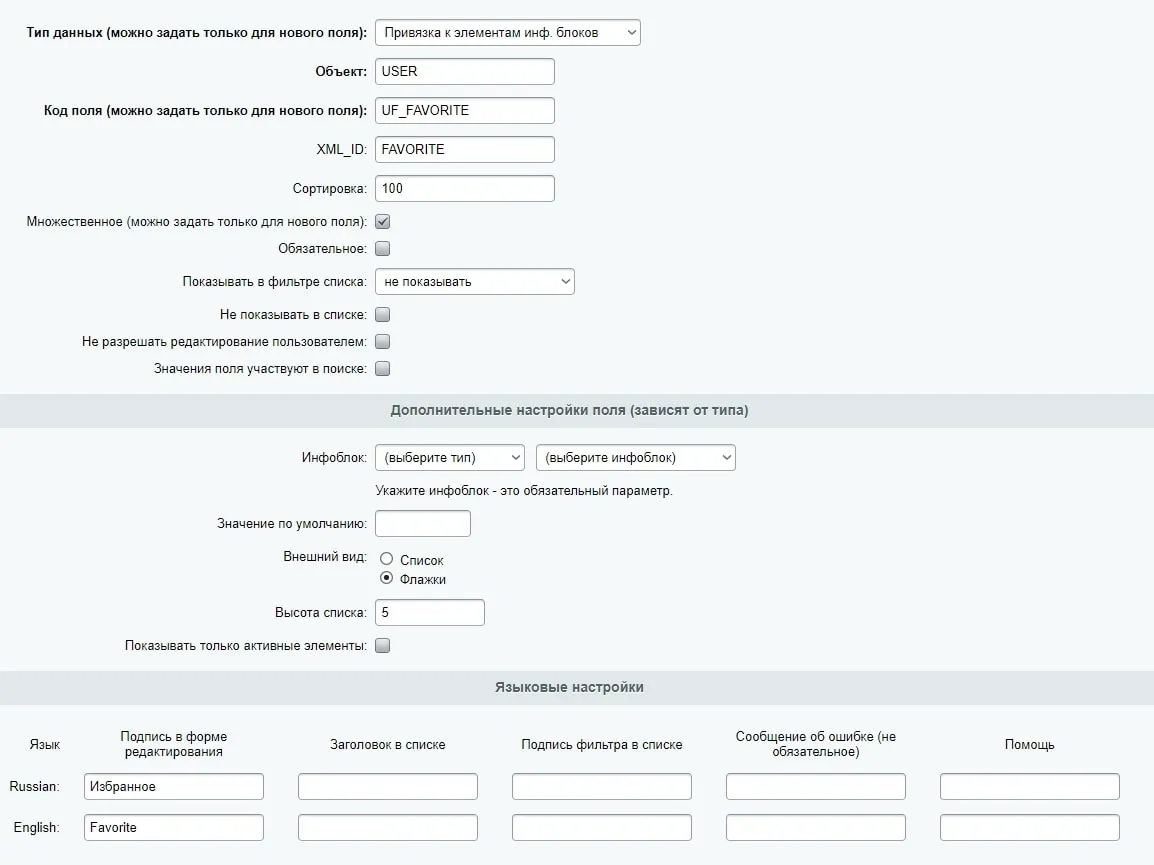Click the Высота списка input field
This screenshot has width=1154, height=865.
[x=430, y=612]
